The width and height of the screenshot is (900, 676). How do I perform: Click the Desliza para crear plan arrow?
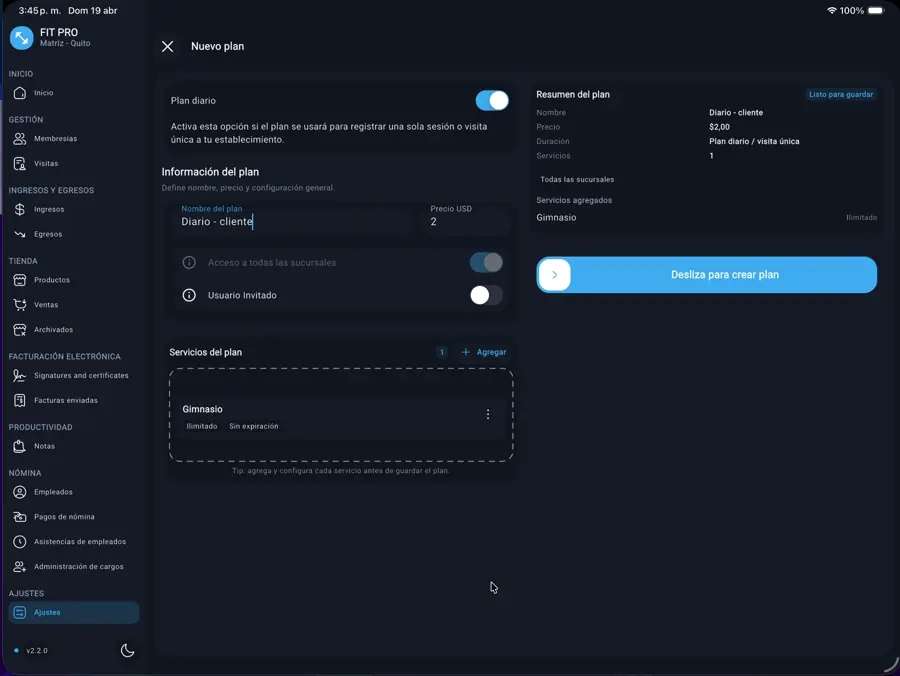[555, 275]
